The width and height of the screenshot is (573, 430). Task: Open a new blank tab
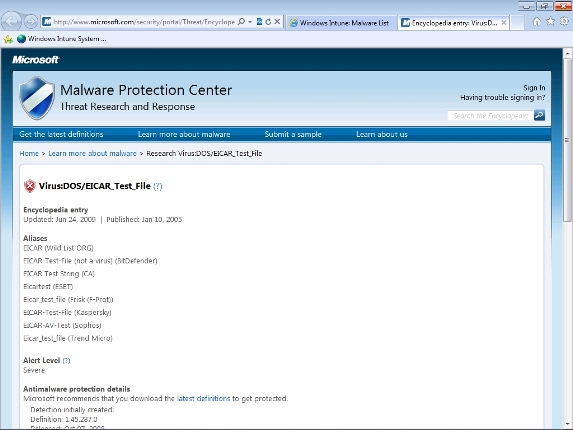(517, 23)
